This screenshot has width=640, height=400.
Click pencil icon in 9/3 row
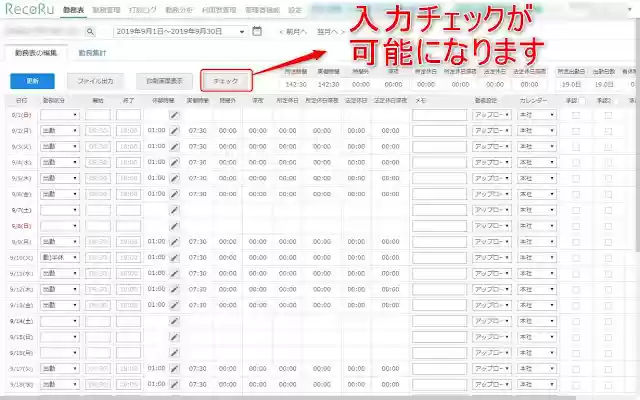click(174, 147)
